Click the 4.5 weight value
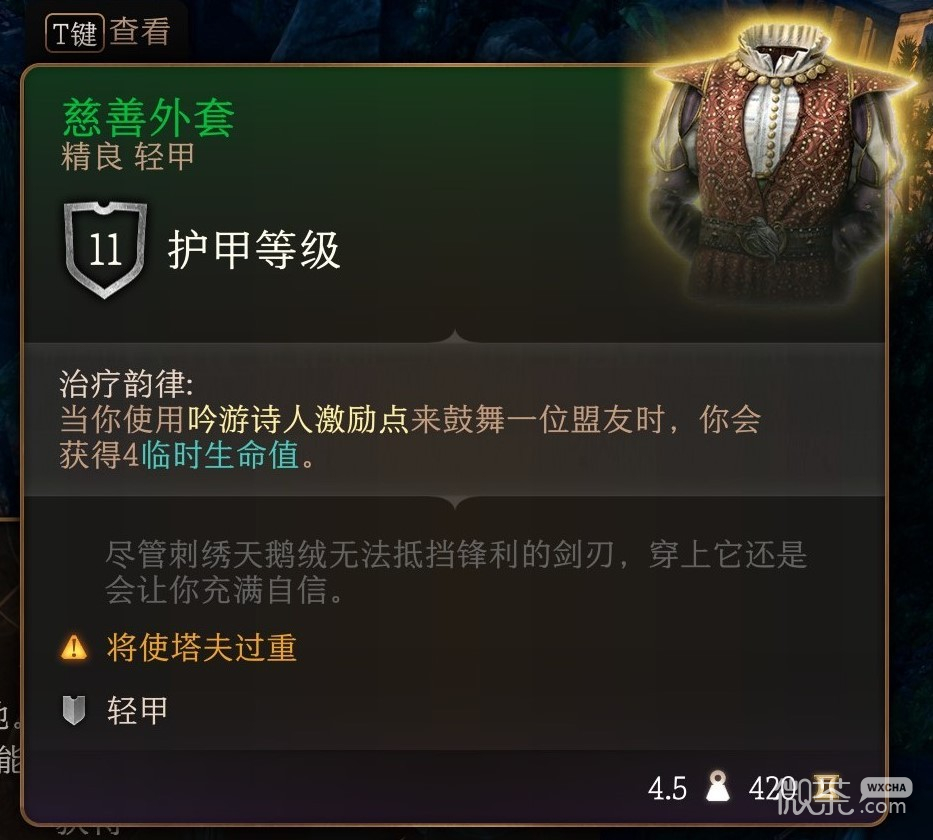The image size is (933, 840). [667, 789]
